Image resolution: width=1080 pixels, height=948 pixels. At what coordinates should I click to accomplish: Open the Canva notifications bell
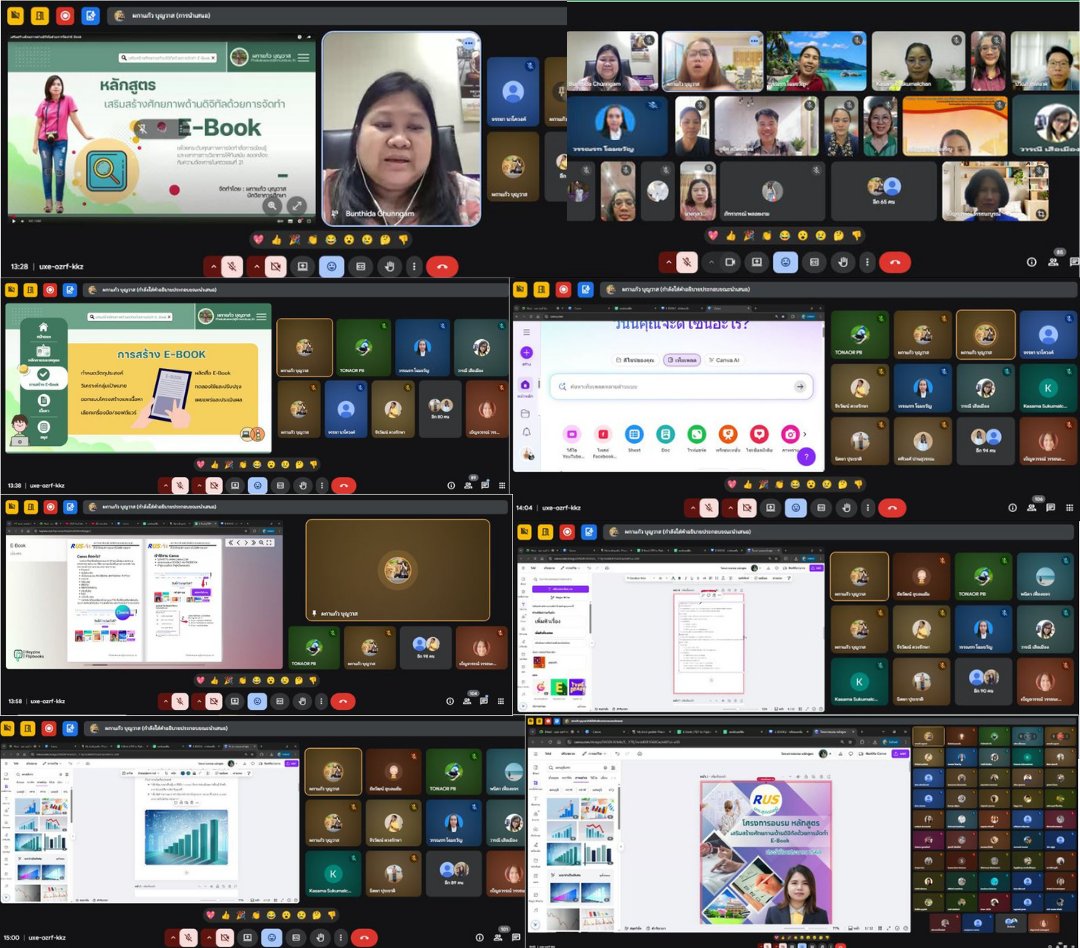pyautogui.click(x=526, y=431)
